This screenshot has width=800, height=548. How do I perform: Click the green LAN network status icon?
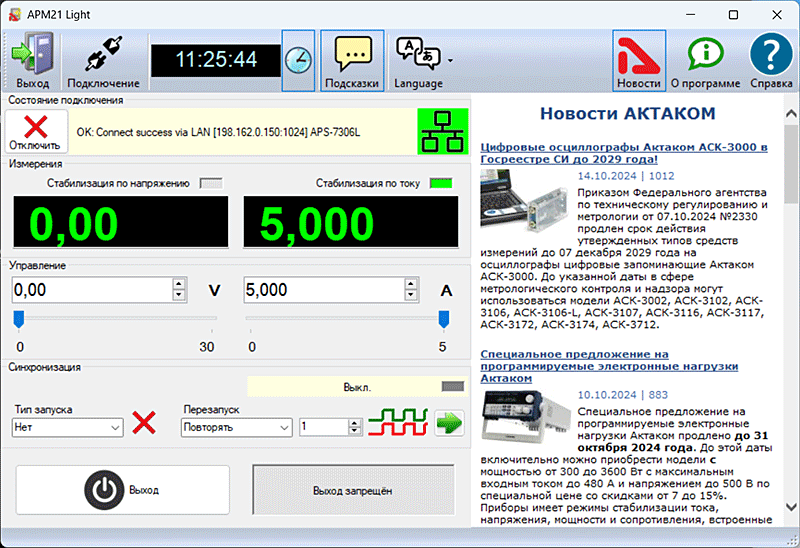(442, 132)
